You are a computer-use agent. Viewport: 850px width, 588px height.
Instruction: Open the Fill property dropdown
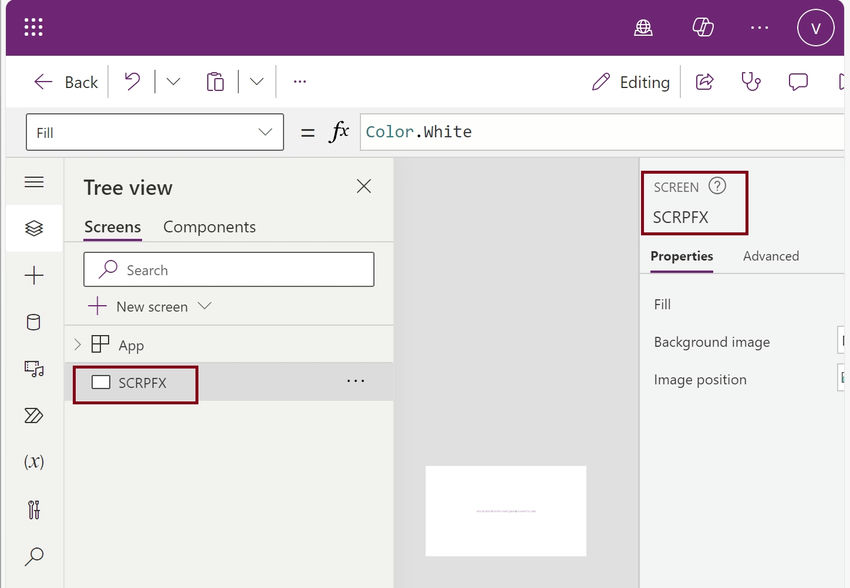154,132
